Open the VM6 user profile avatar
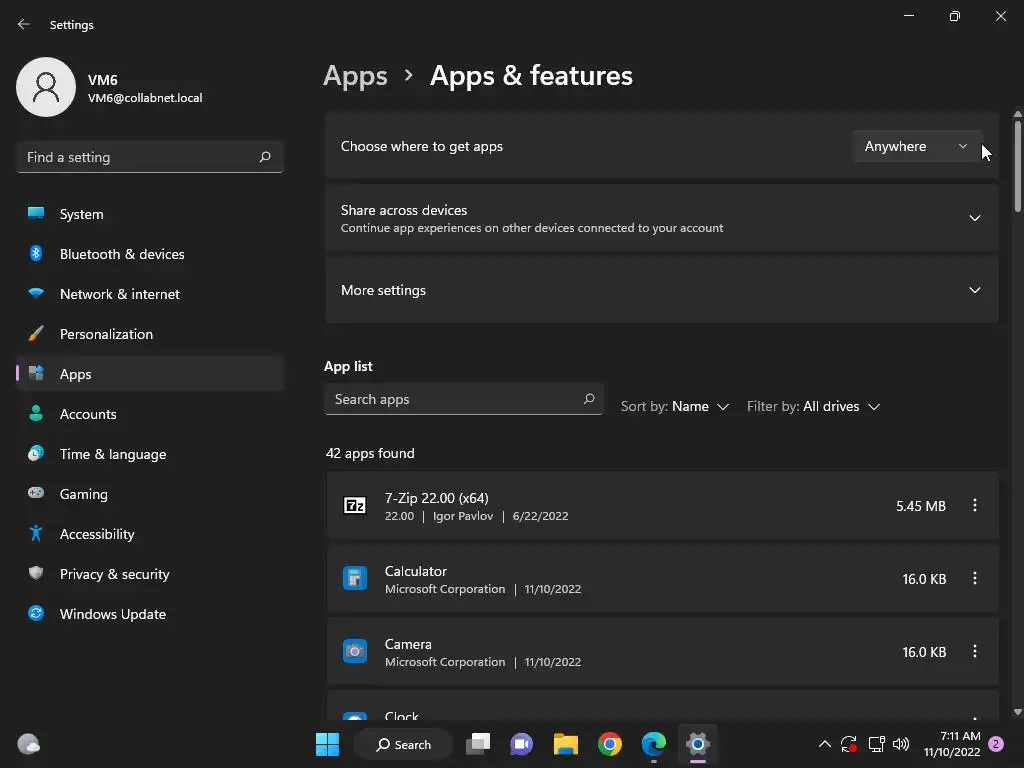Viewport: 1024px width, 768px height. coord(46,87)
